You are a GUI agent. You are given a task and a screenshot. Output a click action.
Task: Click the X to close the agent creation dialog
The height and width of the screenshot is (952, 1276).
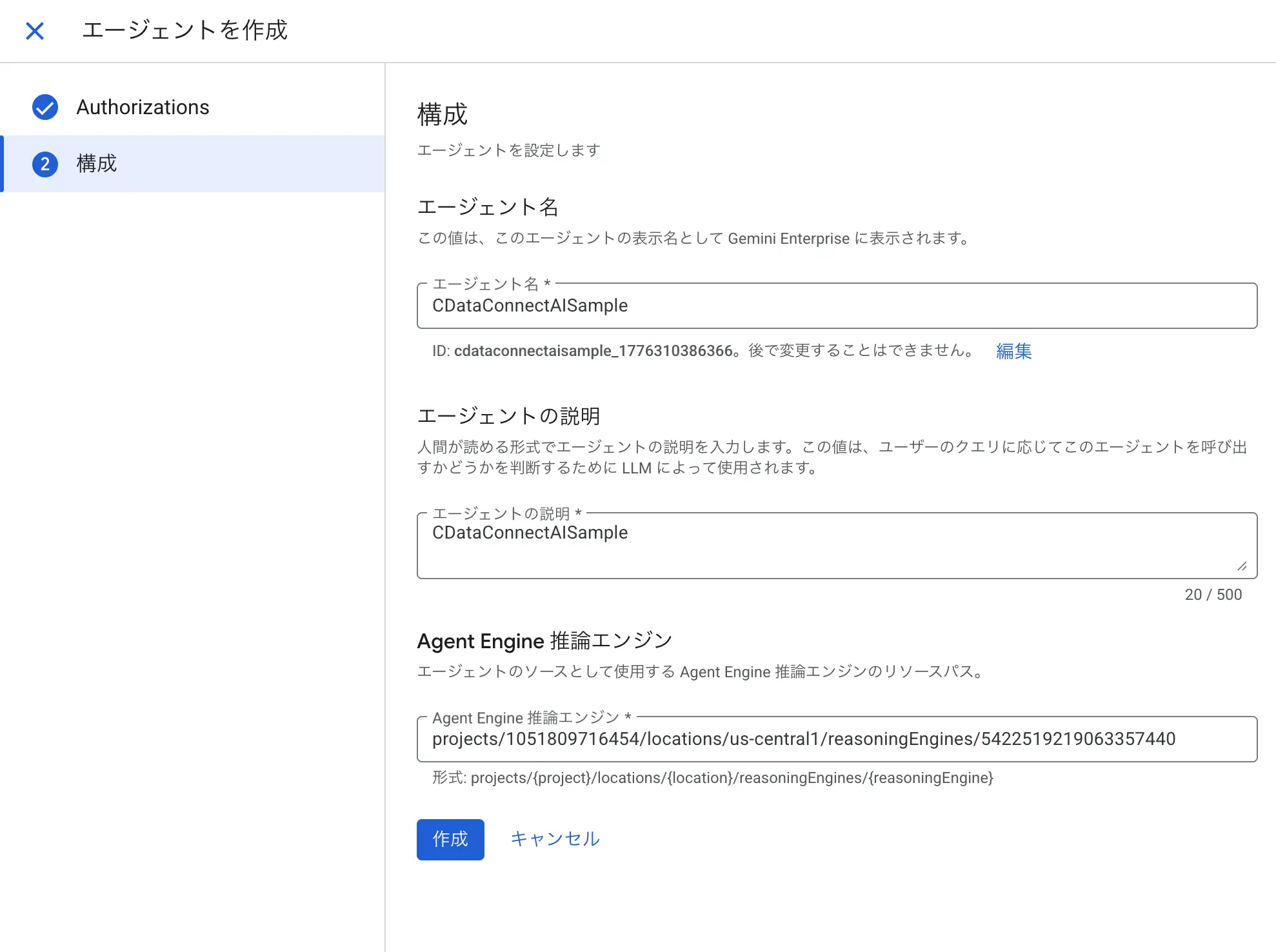(x=35, y=30)
